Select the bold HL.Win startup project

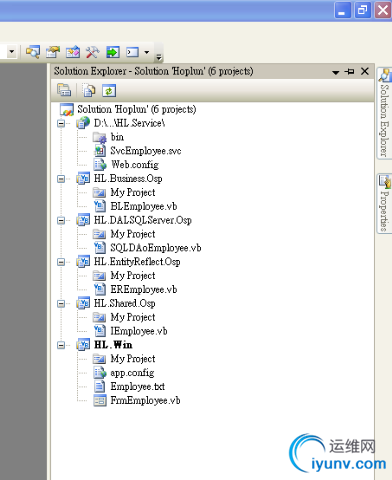coord(113,345)
